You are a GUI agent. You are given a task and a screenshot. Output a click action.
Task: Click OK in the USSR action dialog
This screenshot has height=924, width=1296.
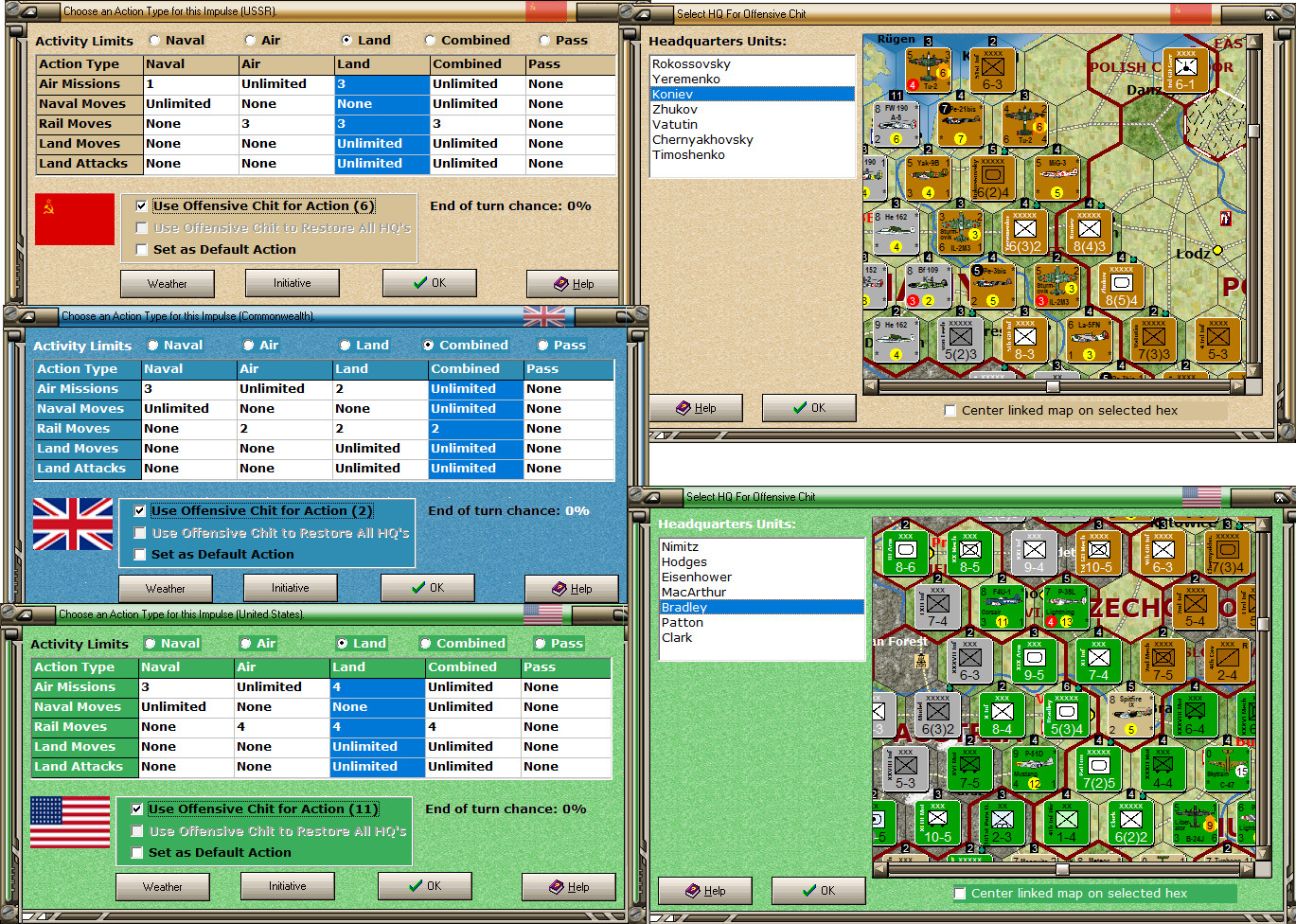pos(430,283)
